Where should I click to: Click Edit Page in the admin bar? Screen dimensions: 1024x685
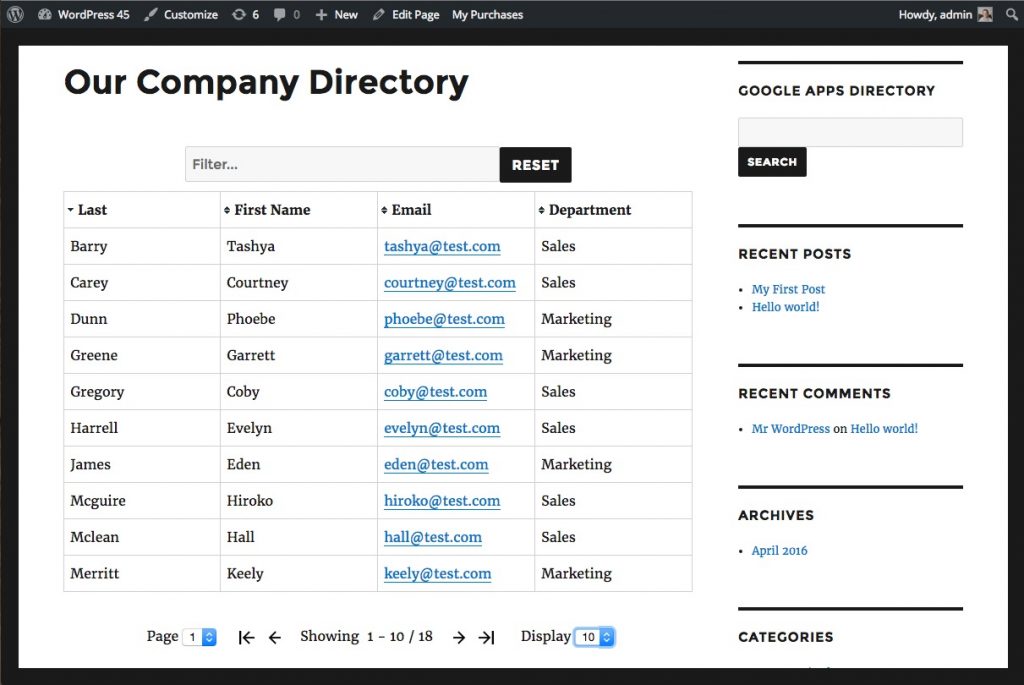(x=406, y=14)
